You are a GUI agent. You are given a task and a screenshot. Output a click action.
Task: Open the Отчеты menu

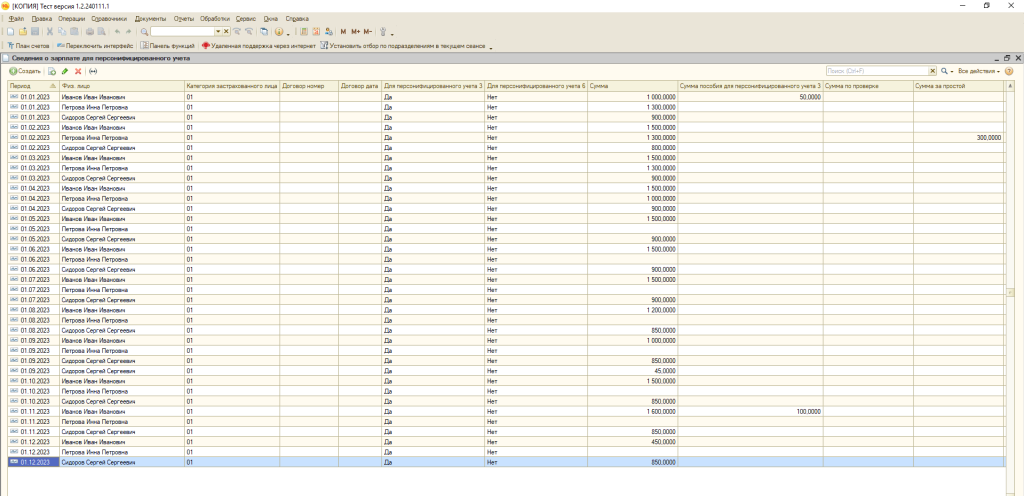coord(184,19)
